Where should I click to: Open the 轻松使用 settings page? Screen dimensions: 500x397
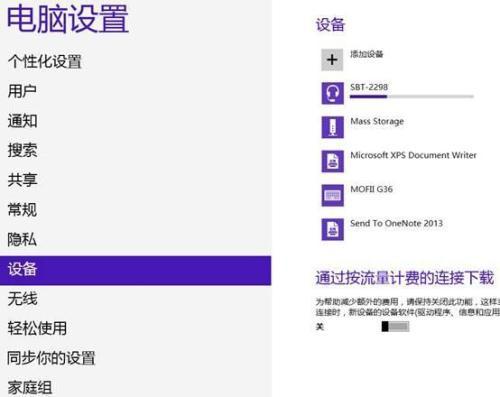37,328
